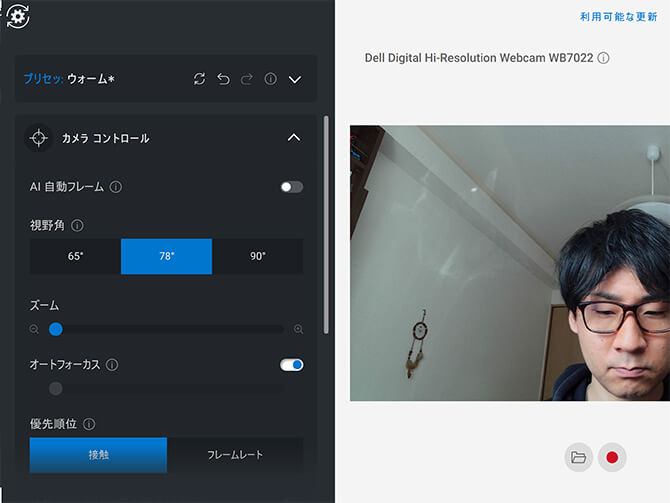Click the disabled manual focus slider
The height and width of the screenshot is (503, 670).
click(167, 388)
